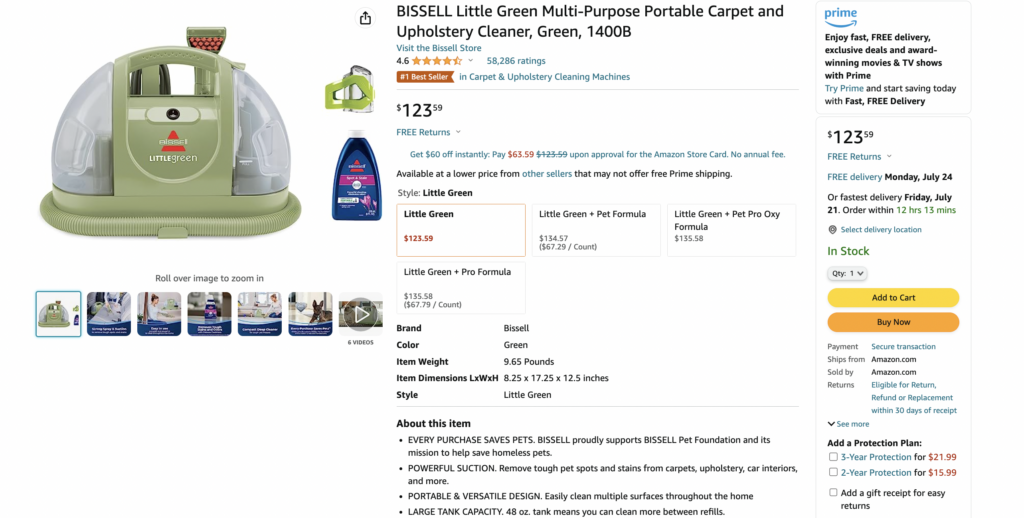
Task: Select Little Green + Pro Formula style
Action: click(x=461, y=288)
